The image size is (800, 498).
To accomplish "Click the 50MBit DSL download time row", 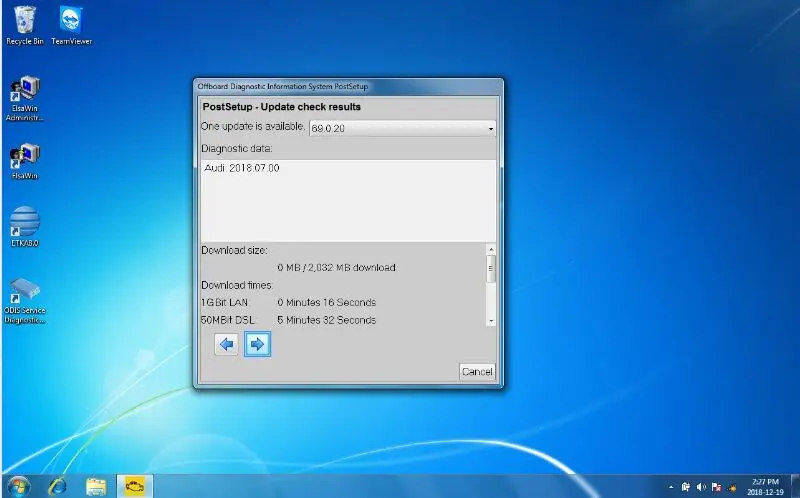I will 289,320.
